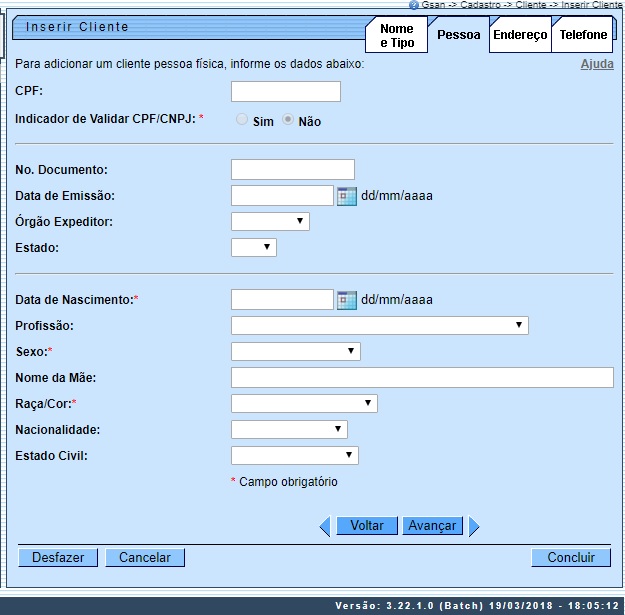The width and height of the screenshot is (625, 615).
Task: Open the Órgão Expeditor dropdown
Action: tap(270, 221)
